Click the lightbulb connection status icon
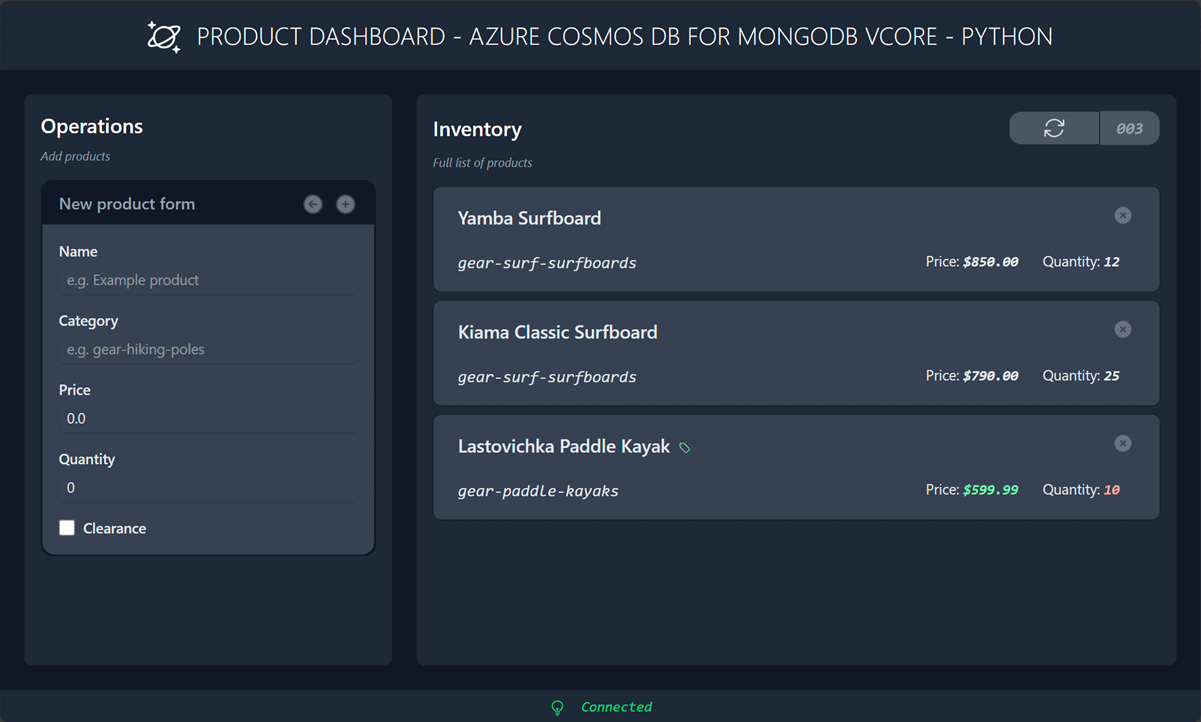 [x=558, y=707]
